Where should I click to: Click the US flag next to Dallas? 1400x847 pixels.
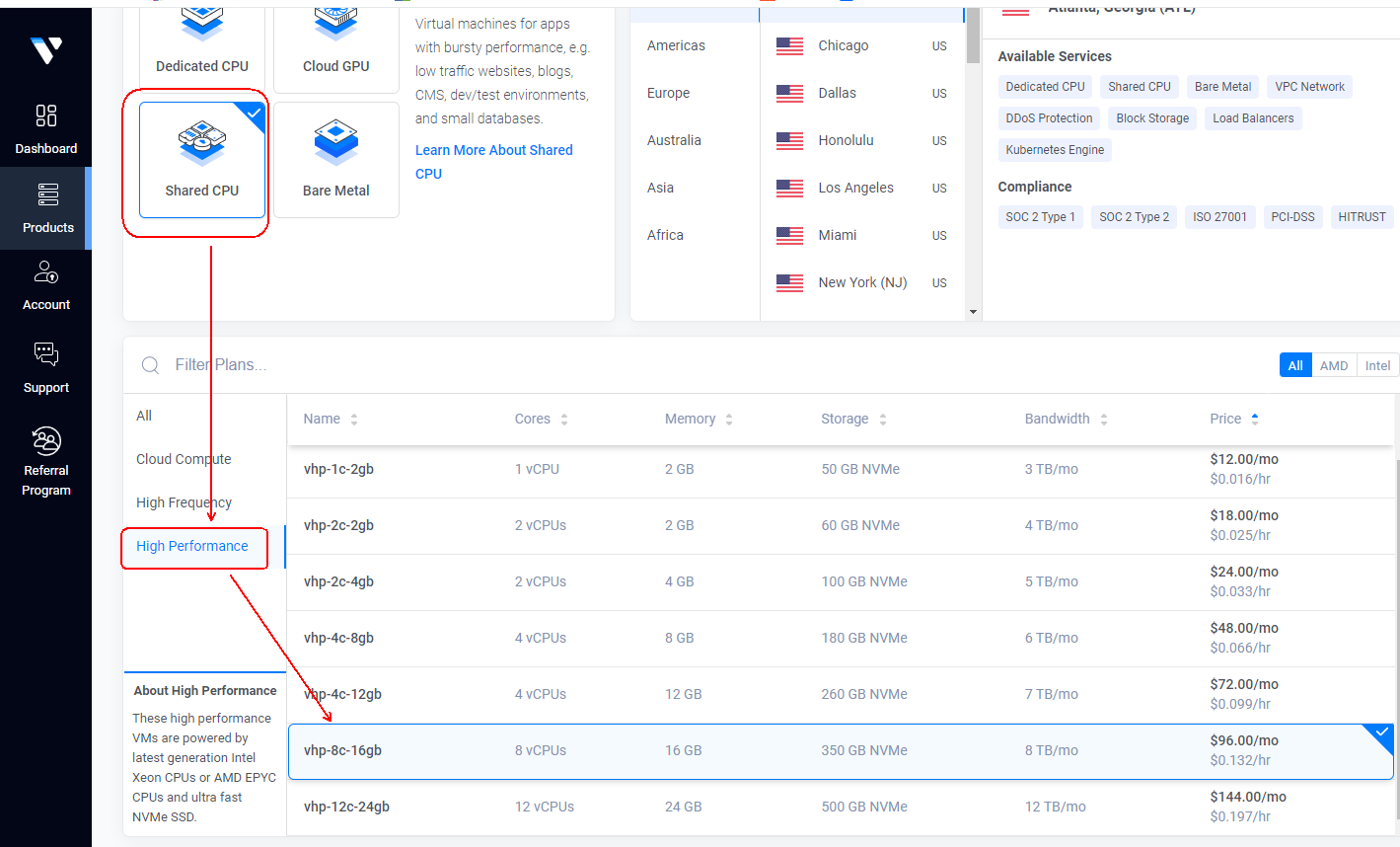(789, 93)
